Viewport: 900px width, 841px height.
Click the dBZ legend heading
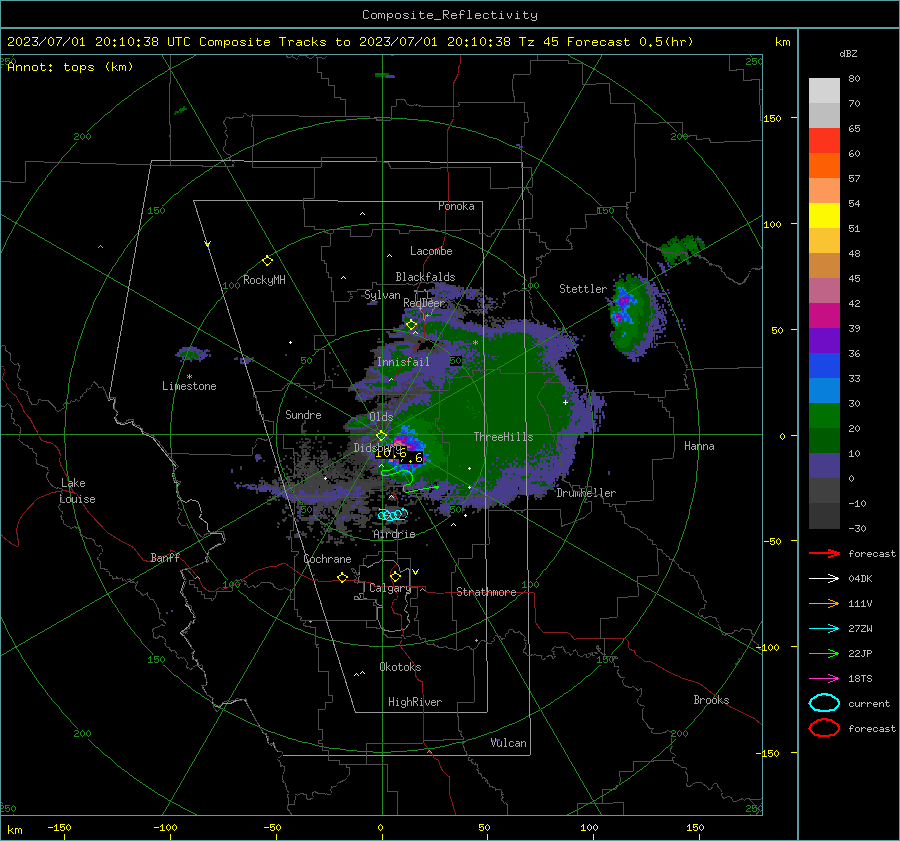tap(848, 53)
